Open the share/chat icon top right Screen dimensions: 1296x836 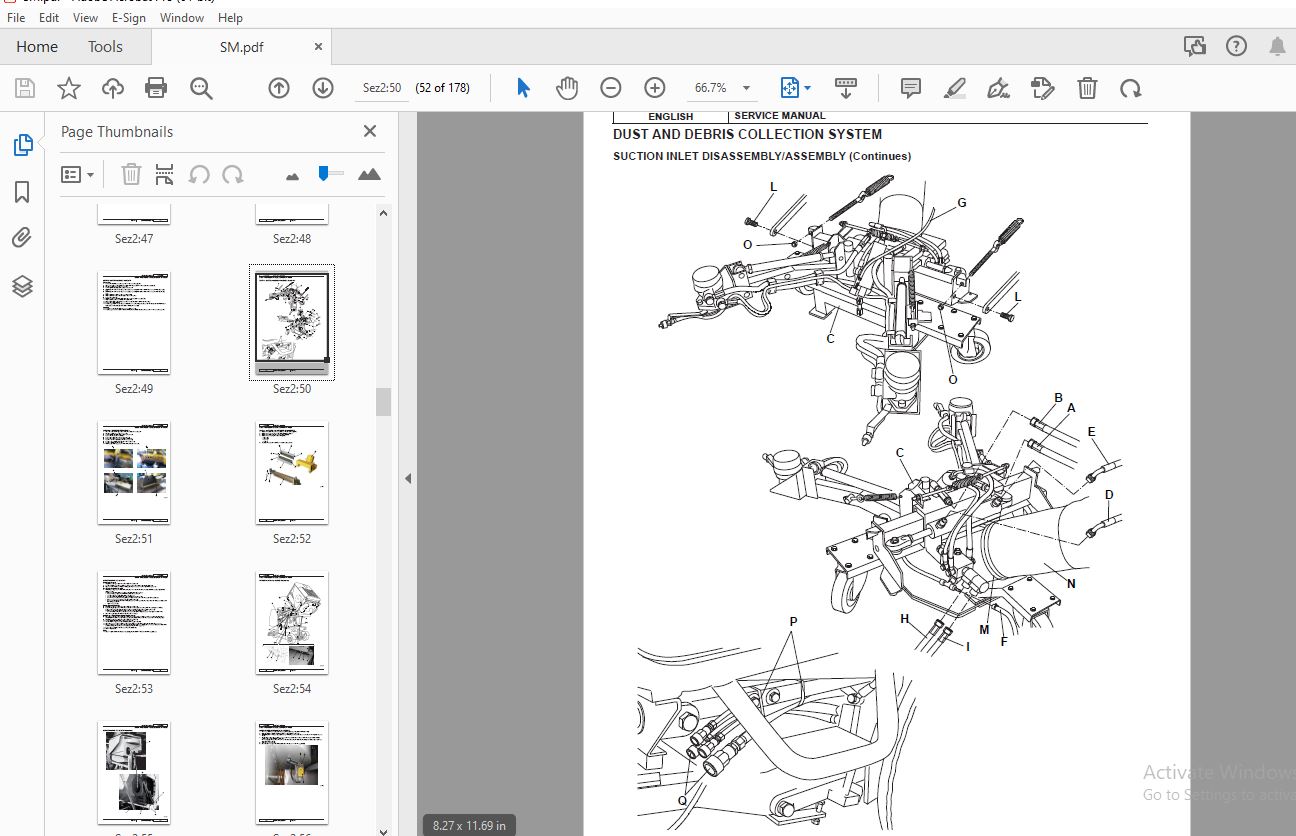[1194, 46]
